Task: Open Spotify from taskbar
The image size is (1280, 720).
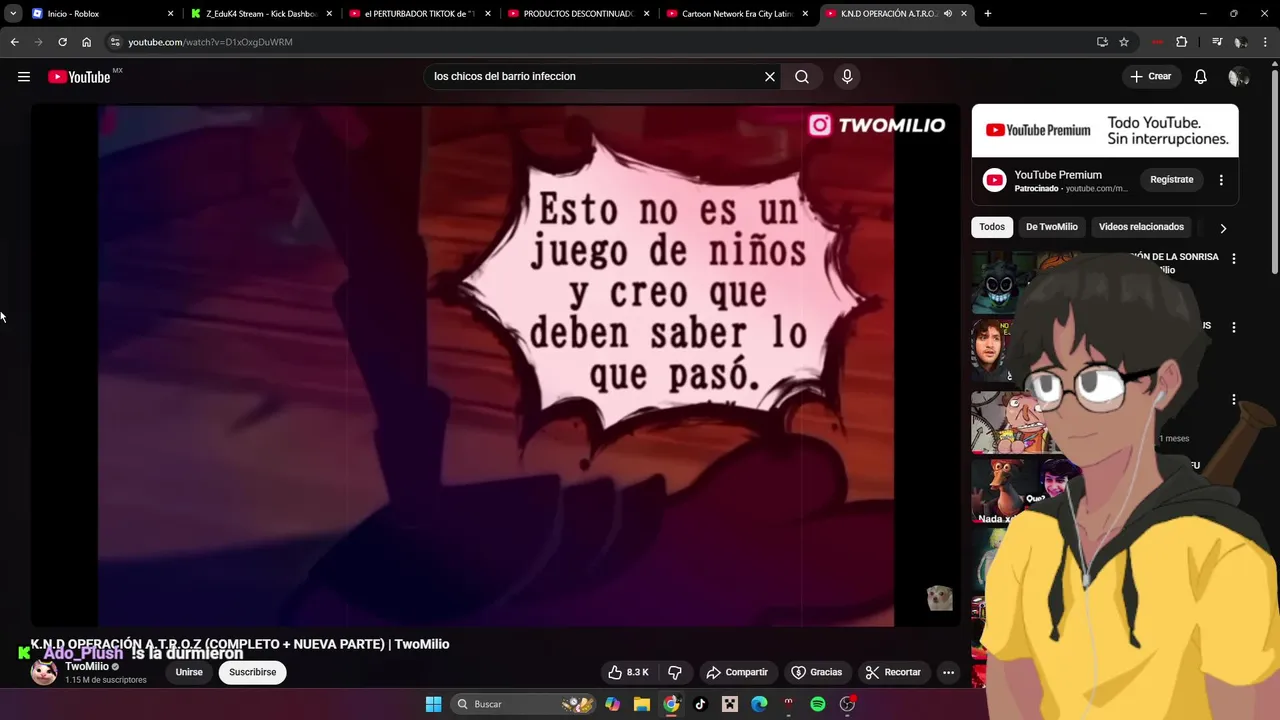Action: coord(818,704)
